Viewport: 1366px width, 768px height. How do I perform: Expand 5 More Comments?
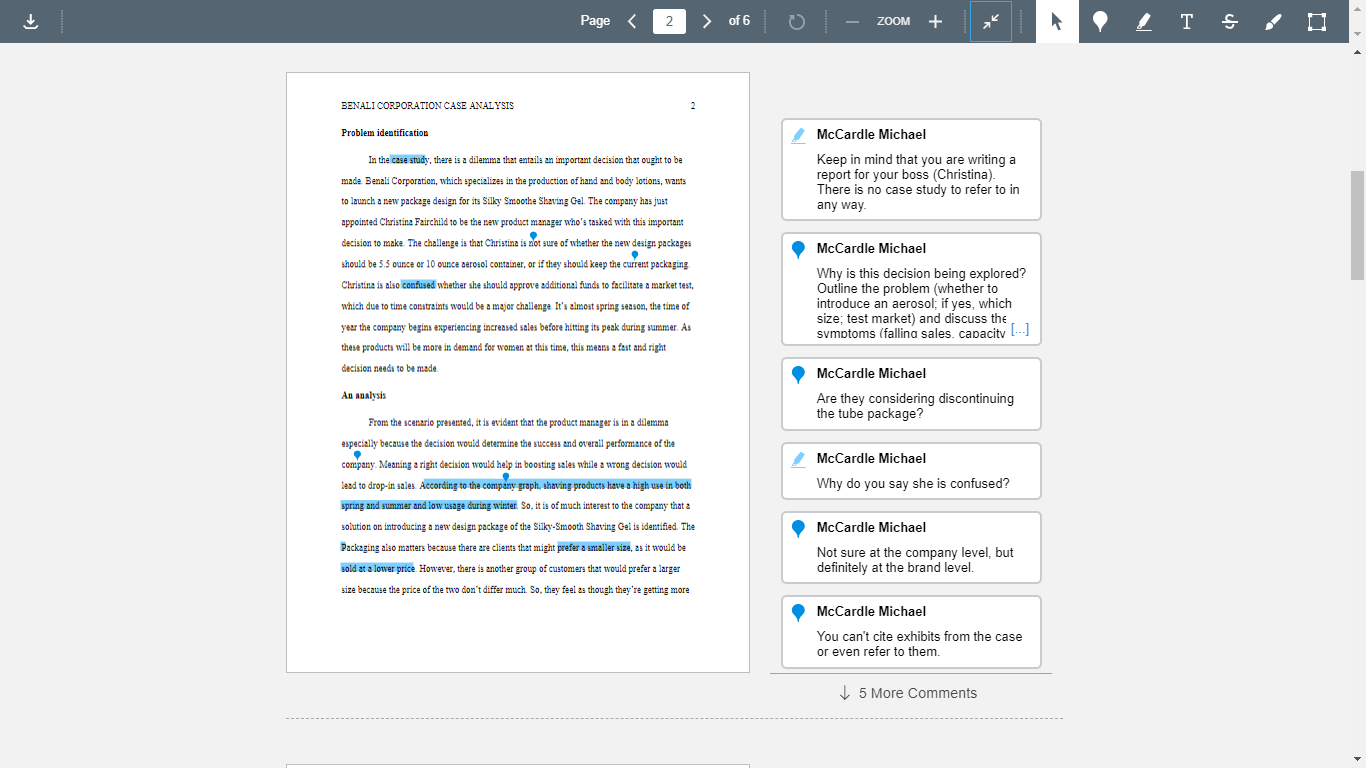908,693
